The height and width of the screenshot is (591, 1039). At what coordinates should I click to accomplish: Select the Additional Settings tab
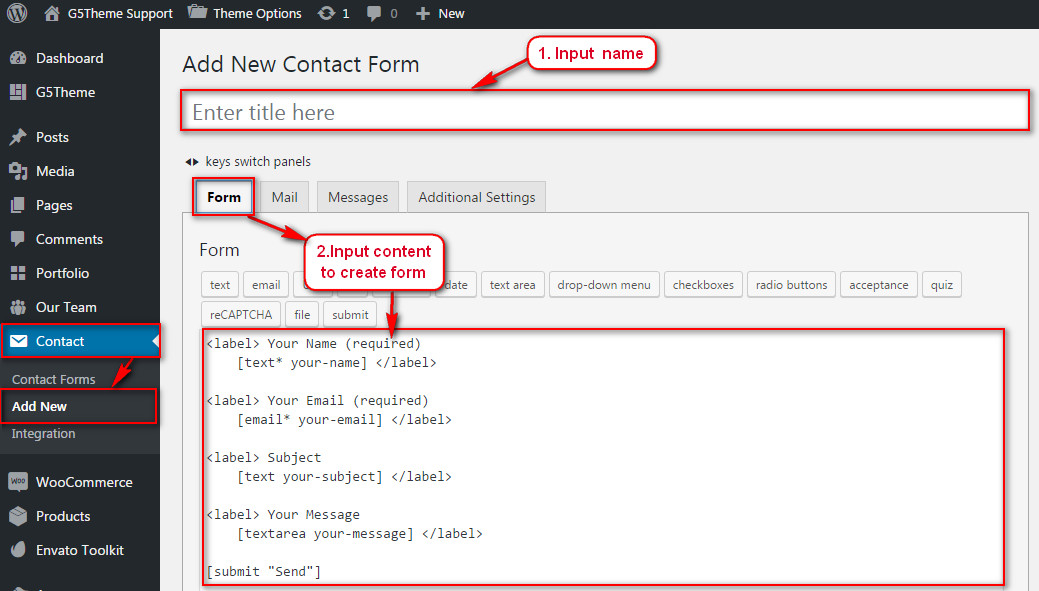pos(476,197)
